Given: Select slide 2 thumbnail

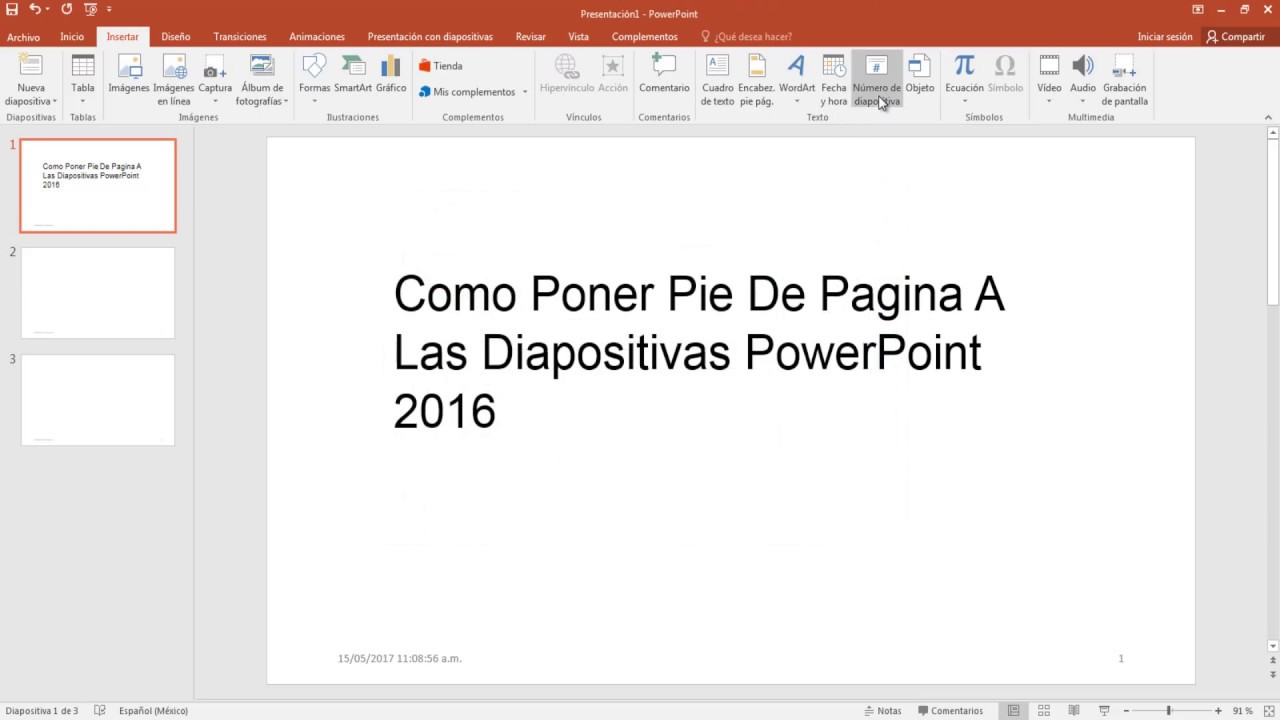Looking at the screenshot, I should point(98,293).
